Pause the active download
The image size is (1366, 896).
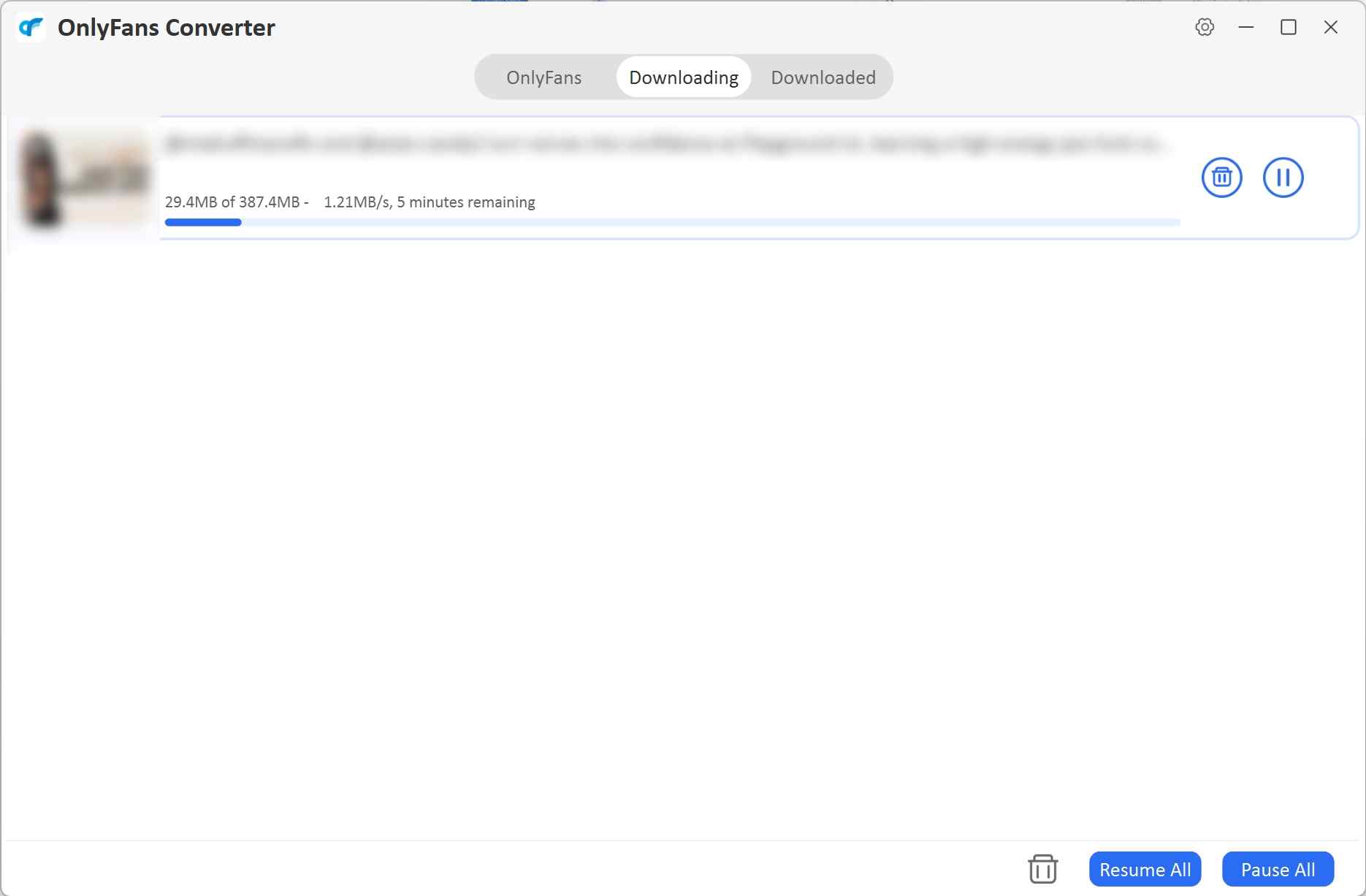pyautogui.click(x=1283, y=177)
